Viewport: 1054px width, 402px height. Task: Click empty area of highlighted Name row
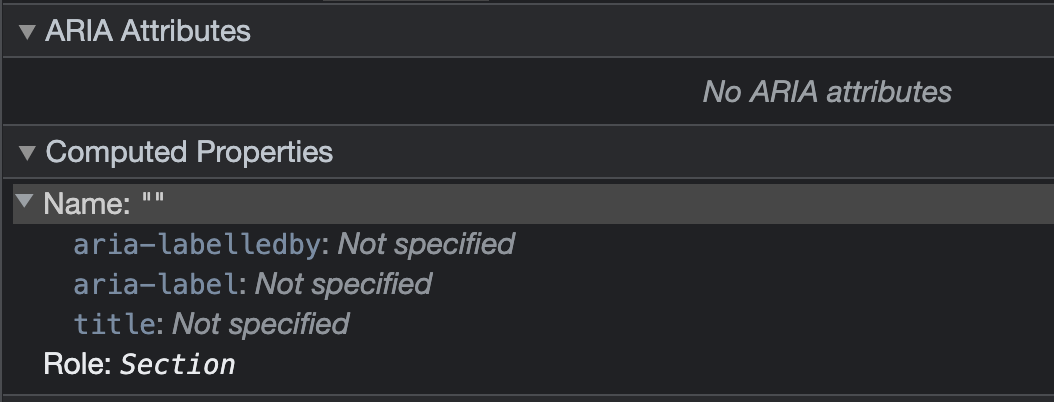point(605,203)
